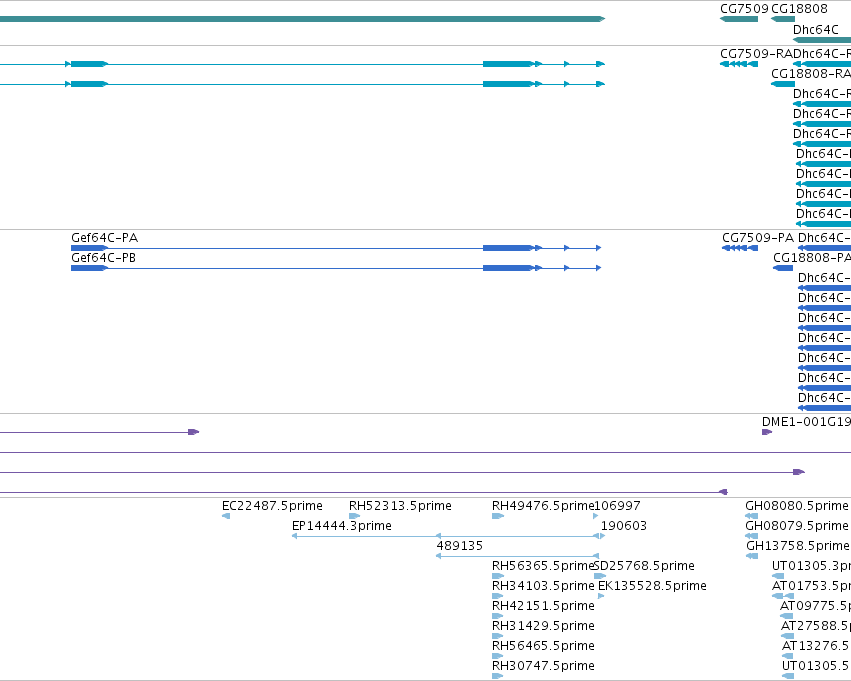Select the CG7509-RA transcript
Image resolution: width=851 pixels, height=681 pixels.
739,64
